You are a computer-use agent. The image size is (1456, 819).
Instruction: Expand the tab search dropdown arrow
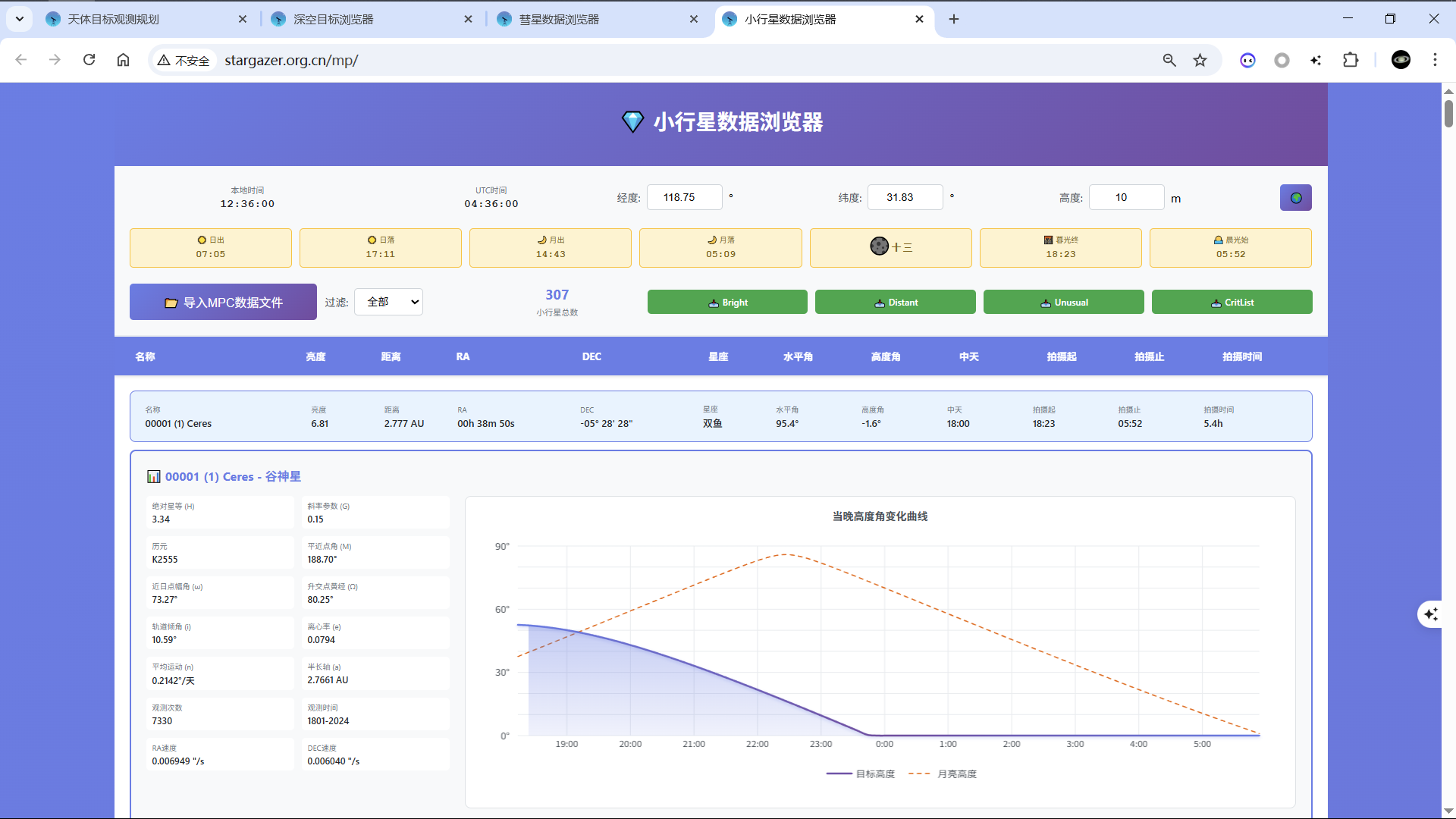tap(19, 19)
